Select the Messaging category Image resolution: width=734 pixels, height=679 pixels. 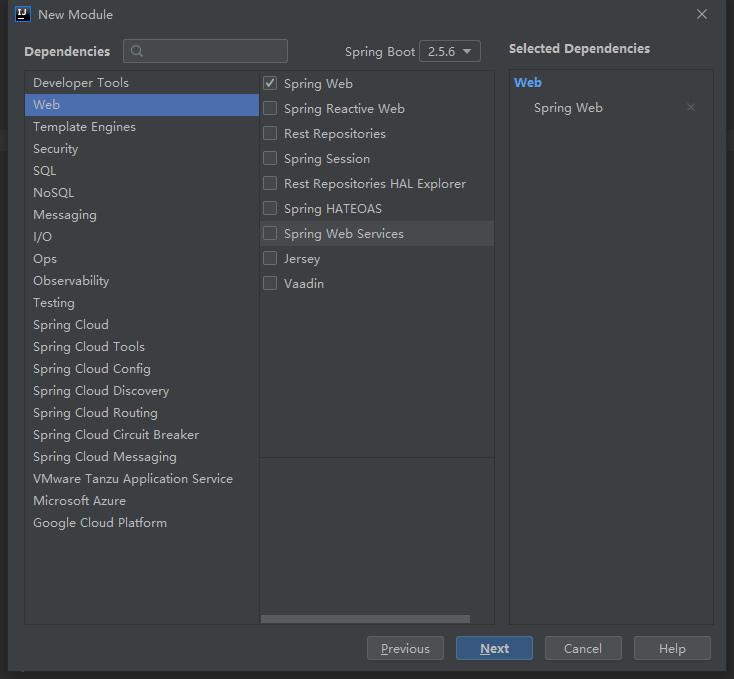(141, 215)
